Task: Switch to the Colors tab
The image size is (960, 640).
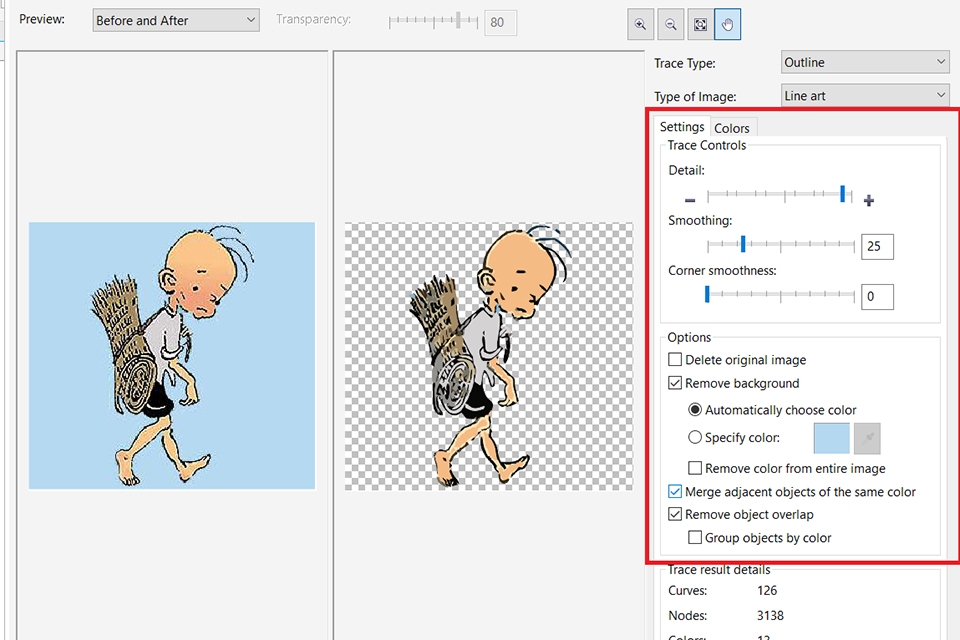Action: (732, 127)
